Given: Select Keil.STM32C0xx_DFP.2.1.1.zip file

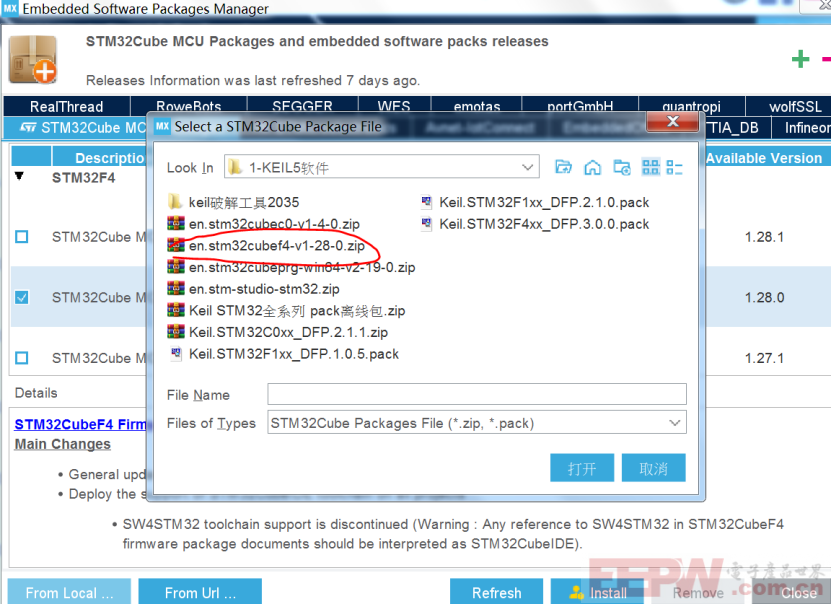Looking at the screenshot, I should (277, 332).
